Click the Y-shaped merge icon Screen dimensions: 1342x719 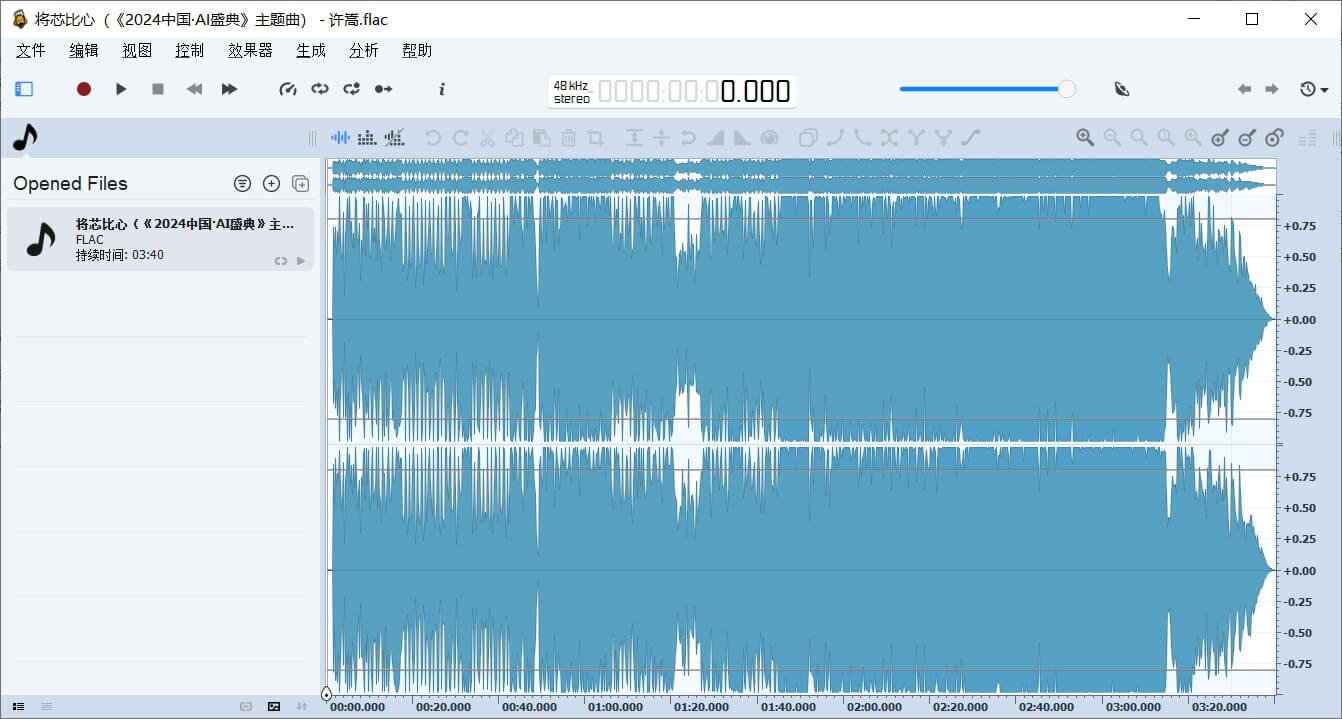[x=915, y=138]
